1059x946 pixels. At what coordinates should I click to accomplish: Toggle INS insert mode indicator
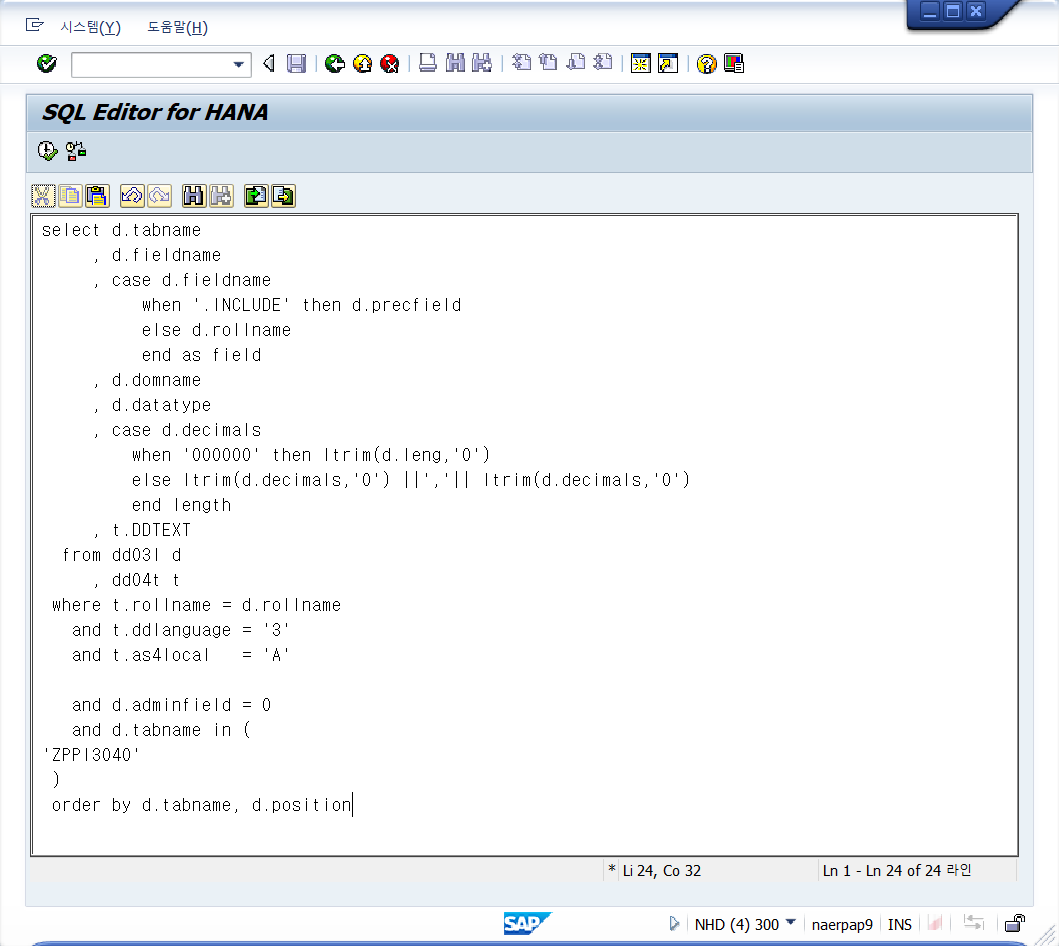click(x=900, y=924)
